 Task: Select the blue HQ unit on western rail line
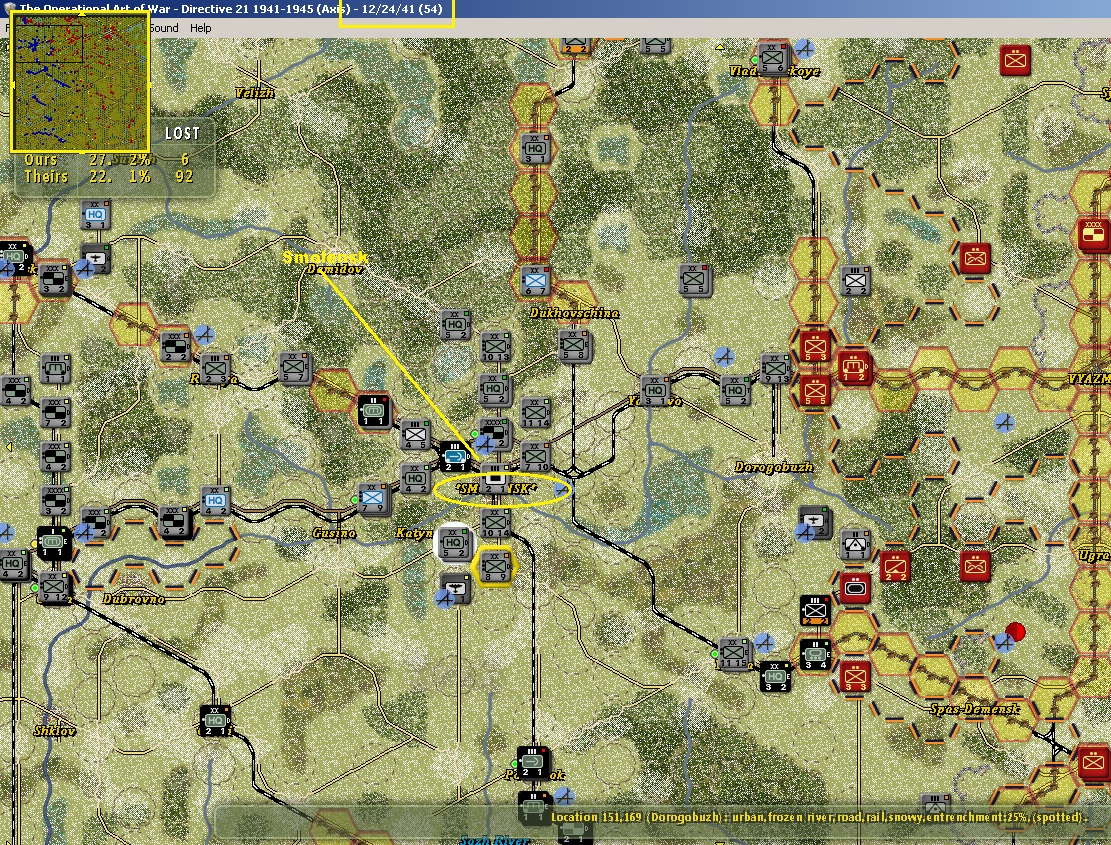[215, 501]
